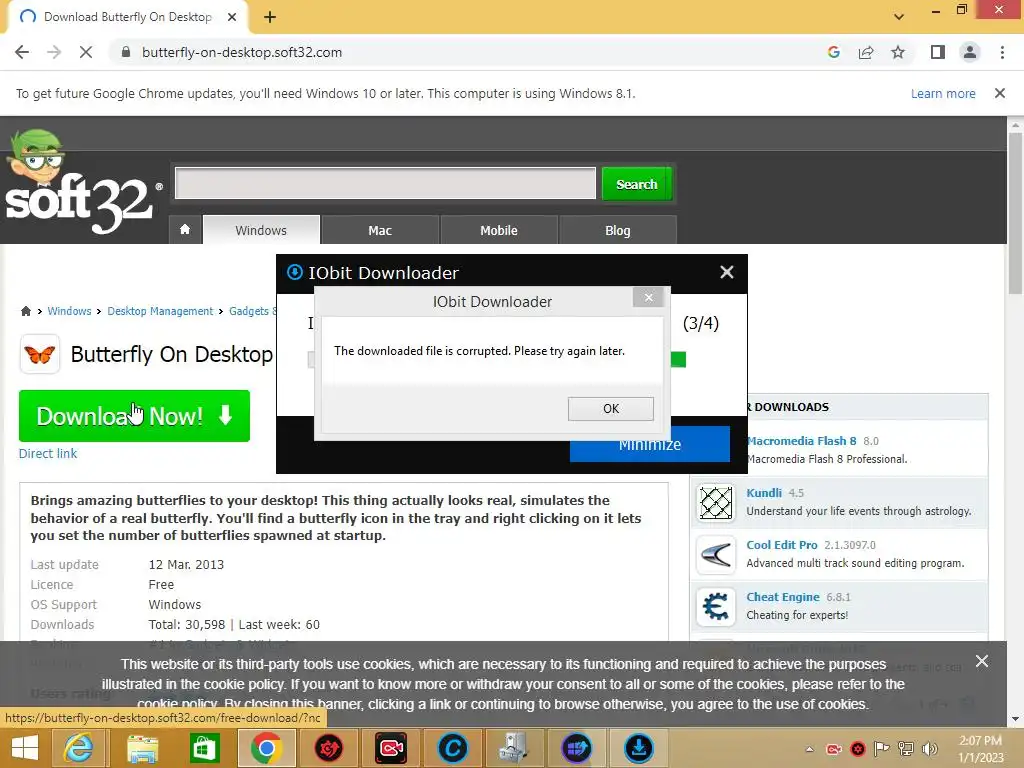Go back in Chrome

[x=22, y=52]
